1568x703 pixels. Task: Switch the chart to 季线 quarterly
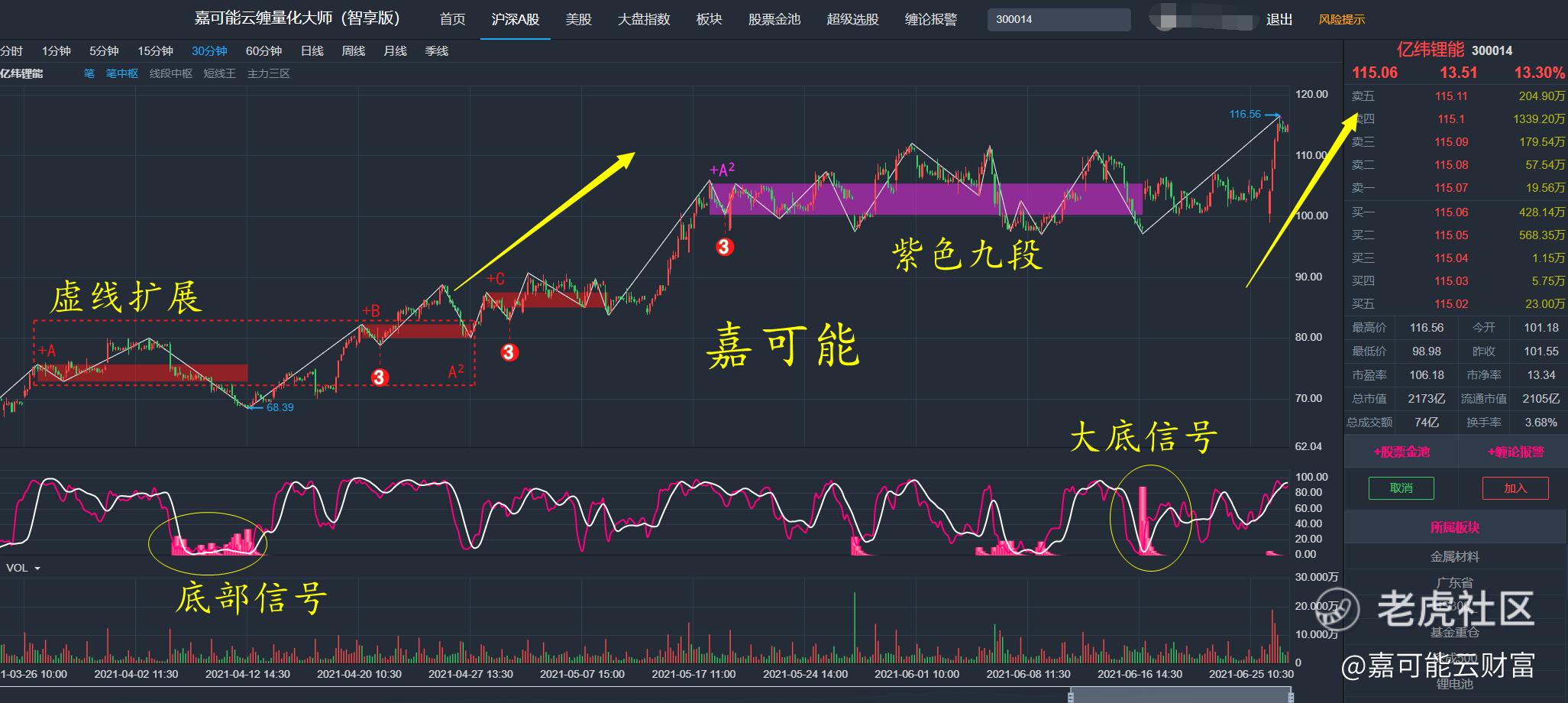coord(436,51)
